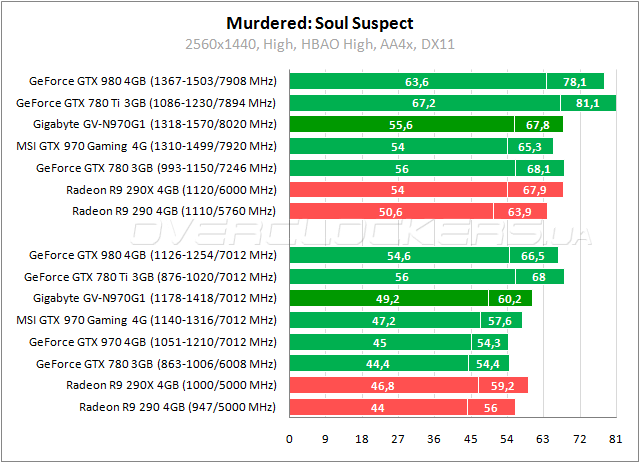Click the 50,6 red bar value

(x=391, y=212)
